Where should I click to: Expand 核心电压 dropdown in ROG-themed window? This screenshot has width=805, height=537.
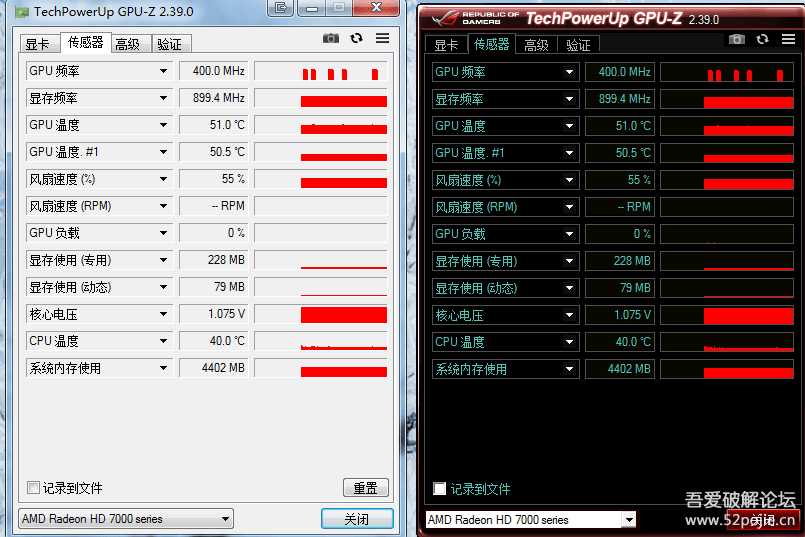(569, 315)
